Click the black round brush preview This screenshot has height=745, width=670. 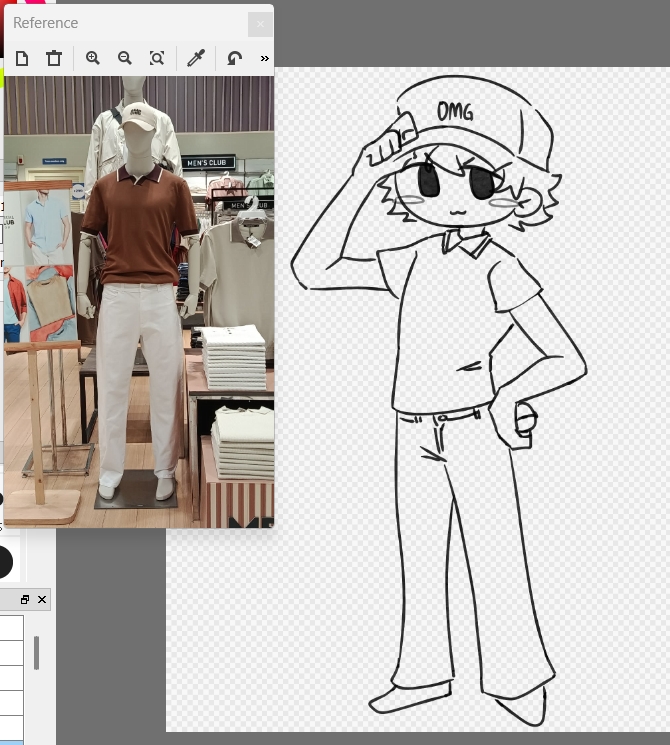pos(3,562)
